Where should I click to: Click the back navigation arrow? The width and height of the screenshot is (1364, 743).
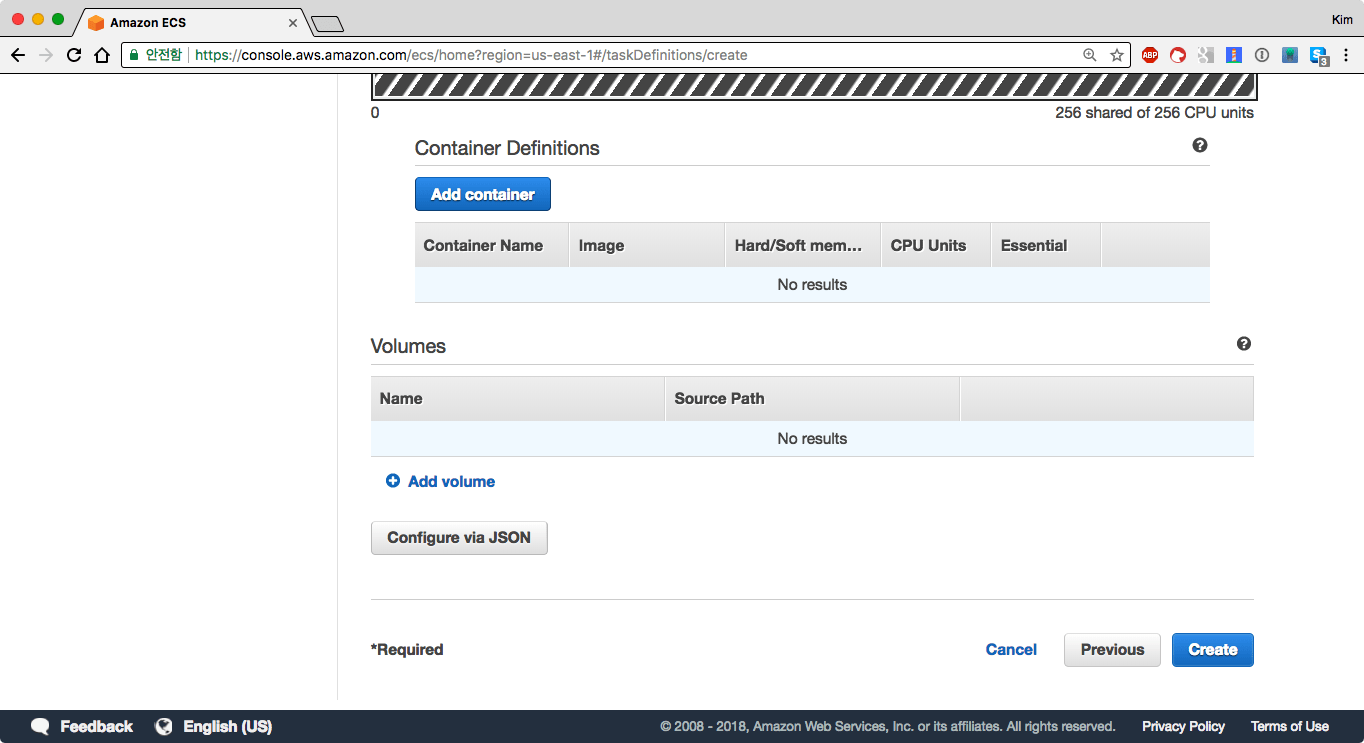[x=17, y=55]
